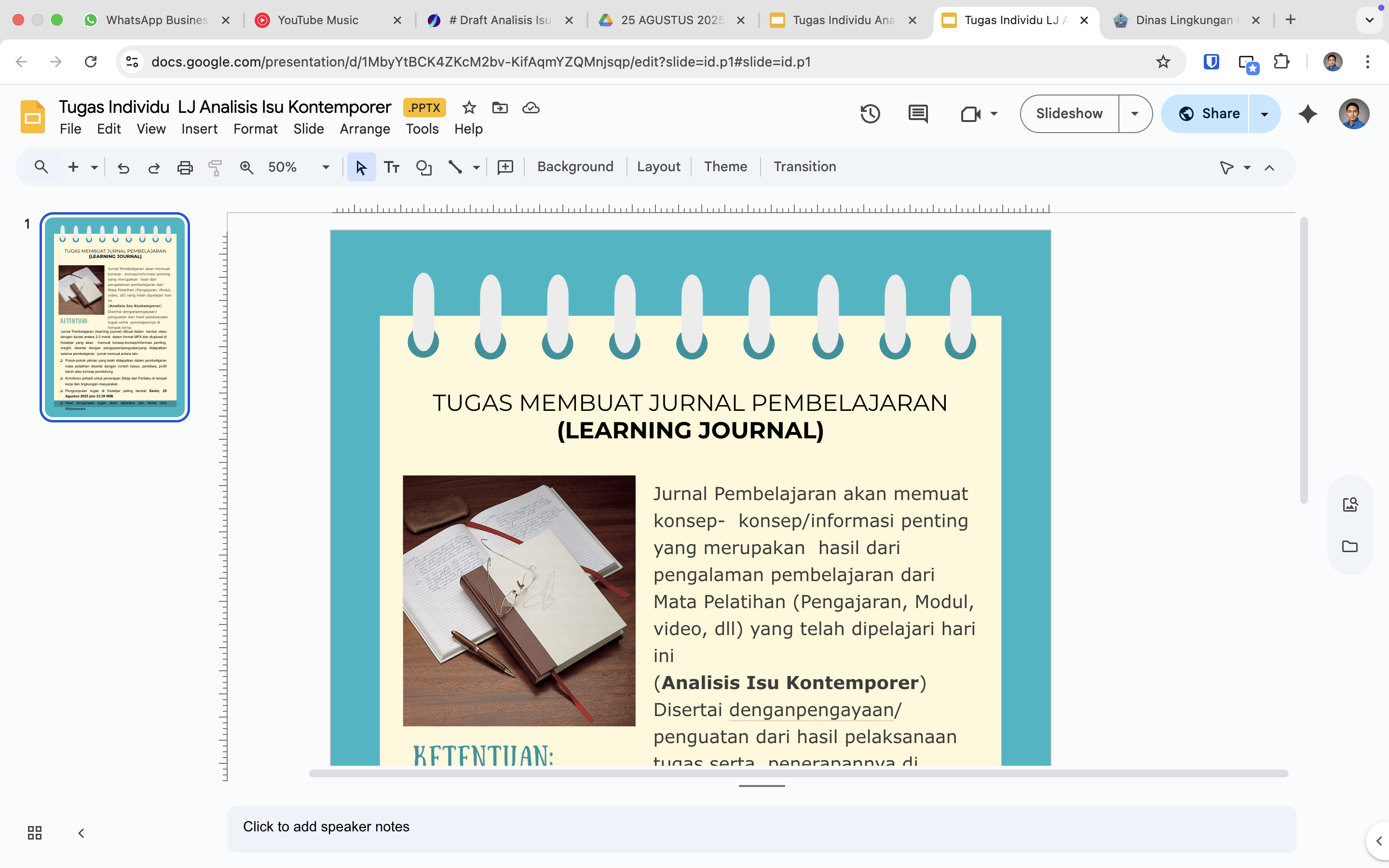Open the zoom level dropdown

tap(326, 167)
